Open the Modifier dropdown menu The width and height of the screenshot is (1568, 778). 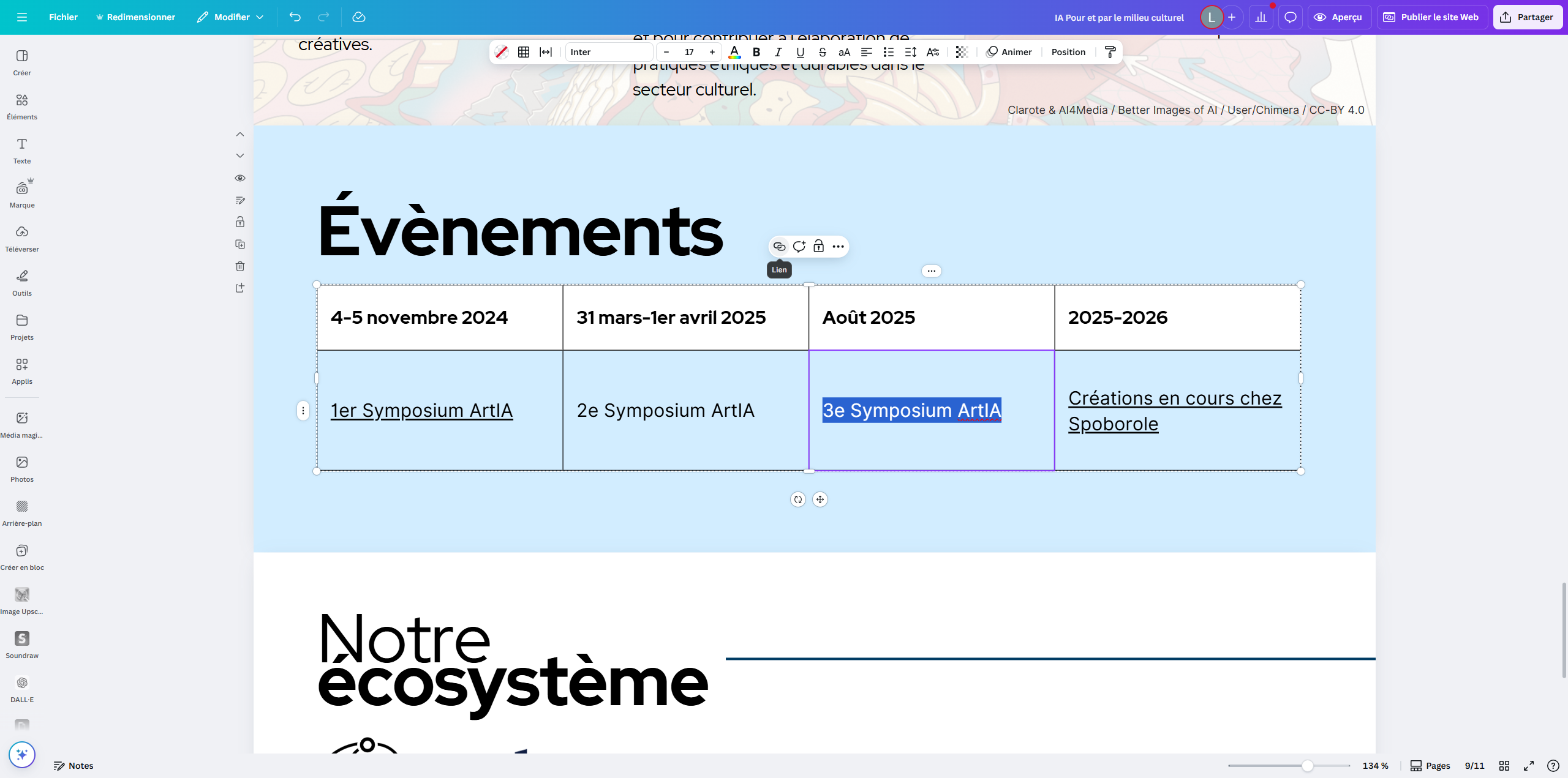coord(229,17)
